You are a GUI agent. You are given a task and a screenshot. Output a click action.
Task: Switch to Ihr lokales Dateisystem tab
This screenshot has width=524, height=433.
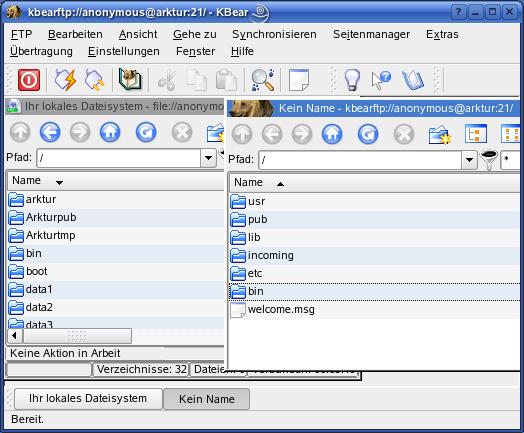88,399
